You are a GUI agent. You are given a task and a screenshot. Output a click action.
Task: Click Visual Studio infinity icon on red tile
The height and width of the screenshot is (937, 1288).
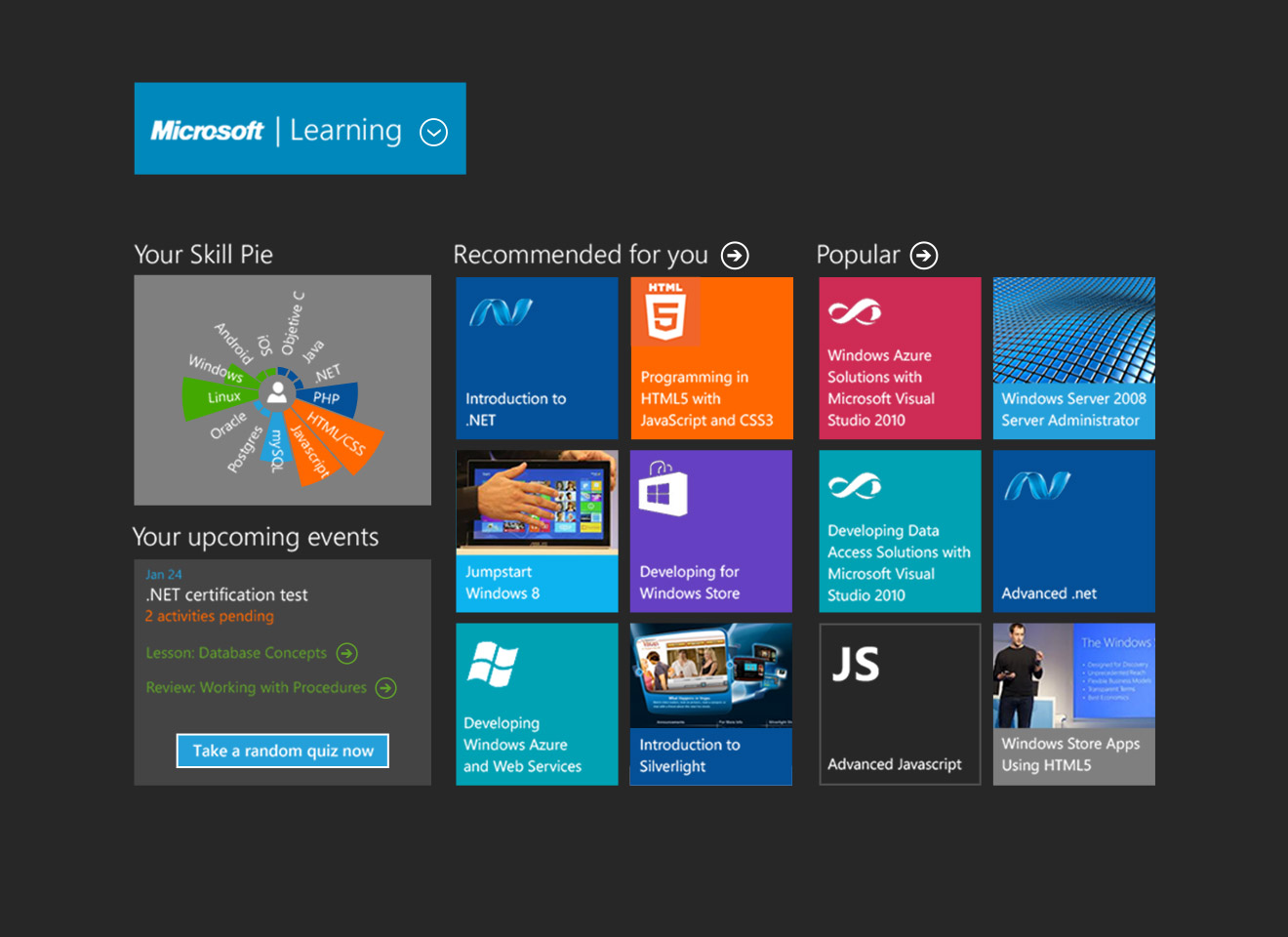click(x=855, y=312)
